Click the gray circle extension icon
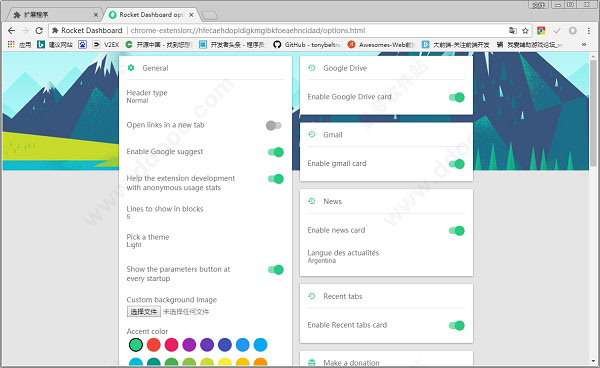This screenshot has height=368, width=600. (572, 31)
